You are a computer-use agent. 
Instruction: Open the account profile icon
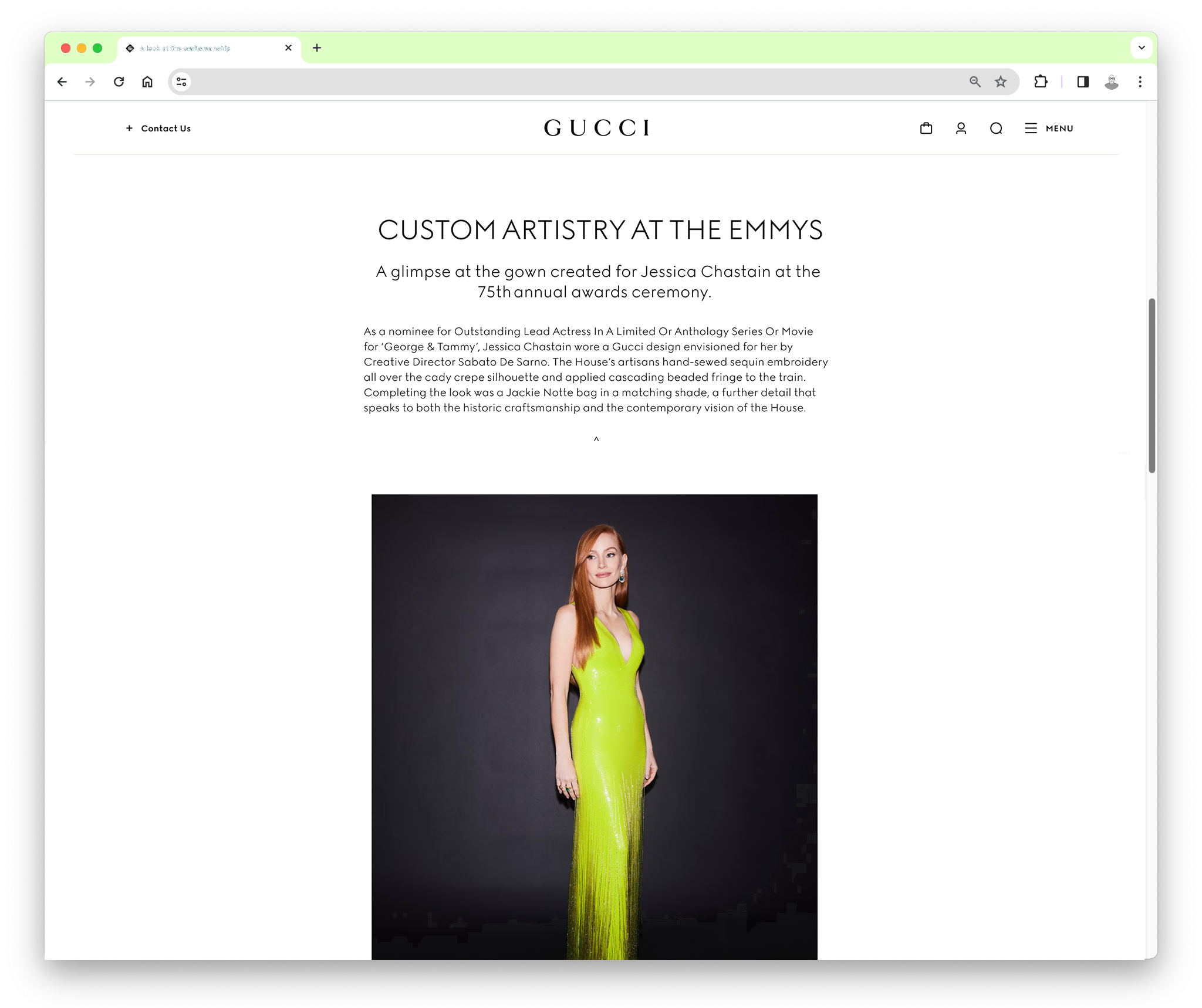coord(961,128)
